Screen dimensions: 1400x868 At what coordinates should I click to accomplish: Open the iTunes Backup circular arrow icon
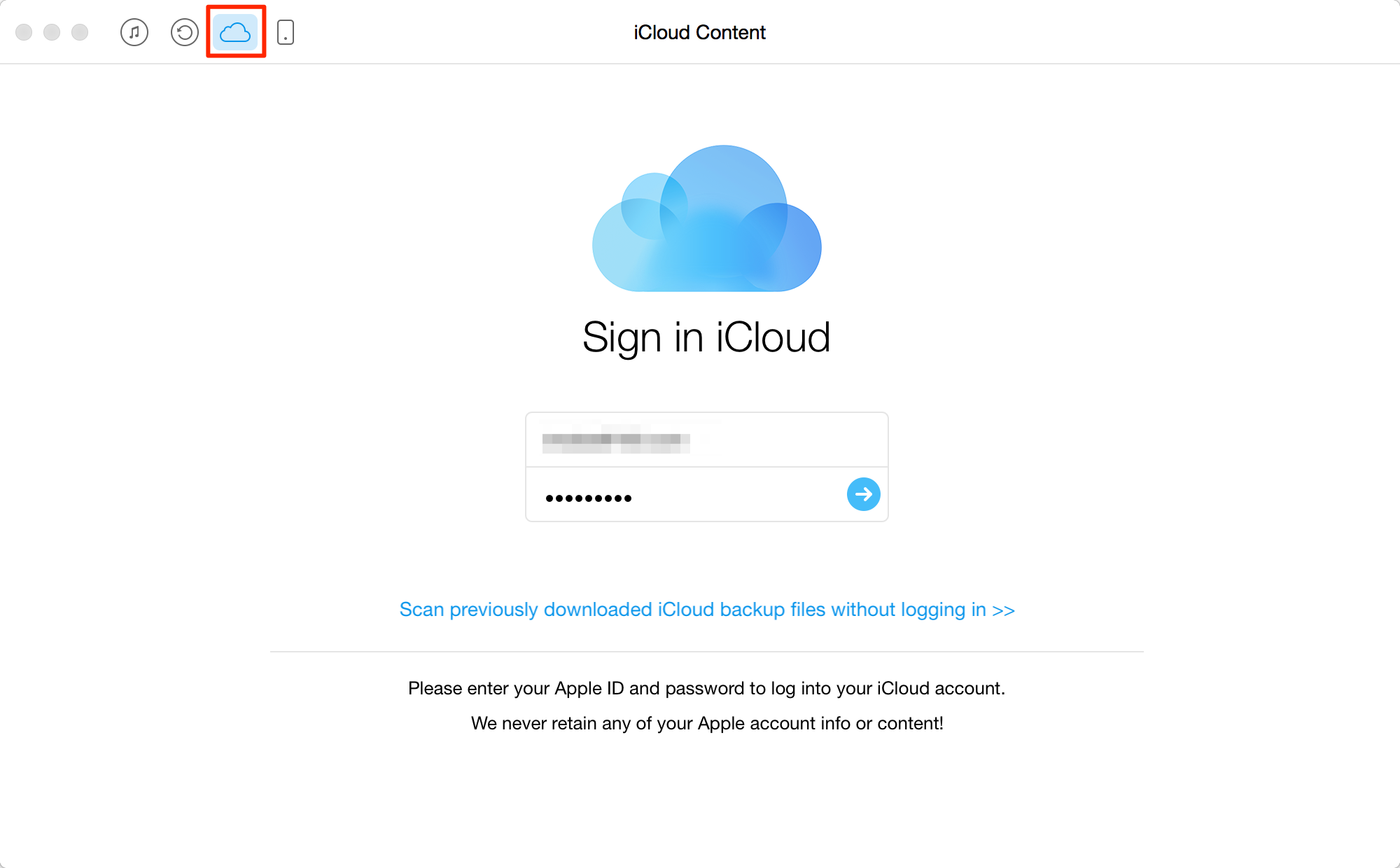click(185, 32)
